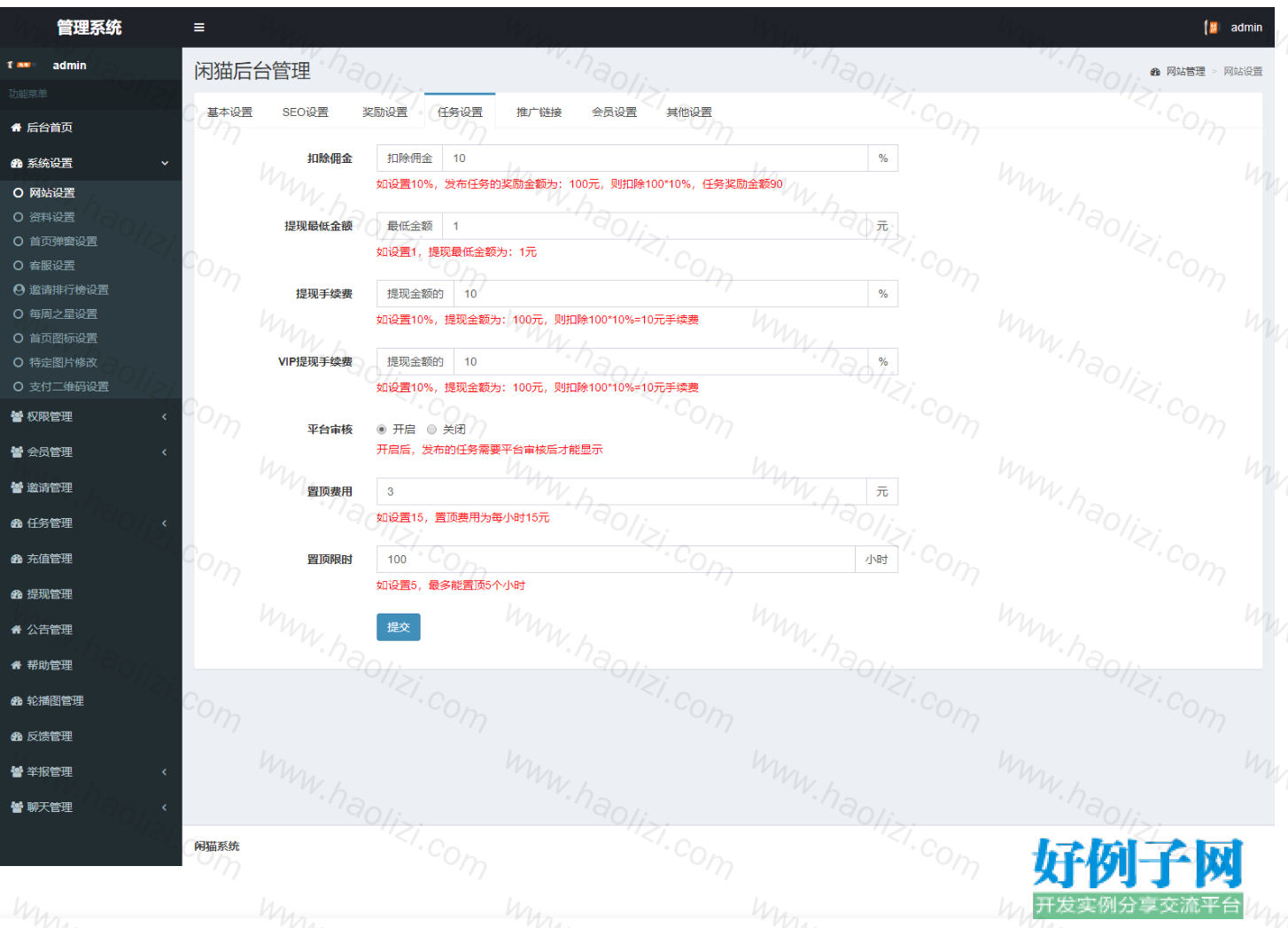The image size is (1288, 928).
Task: Click the users icon for 邀请管理
Action: point(16,487)
